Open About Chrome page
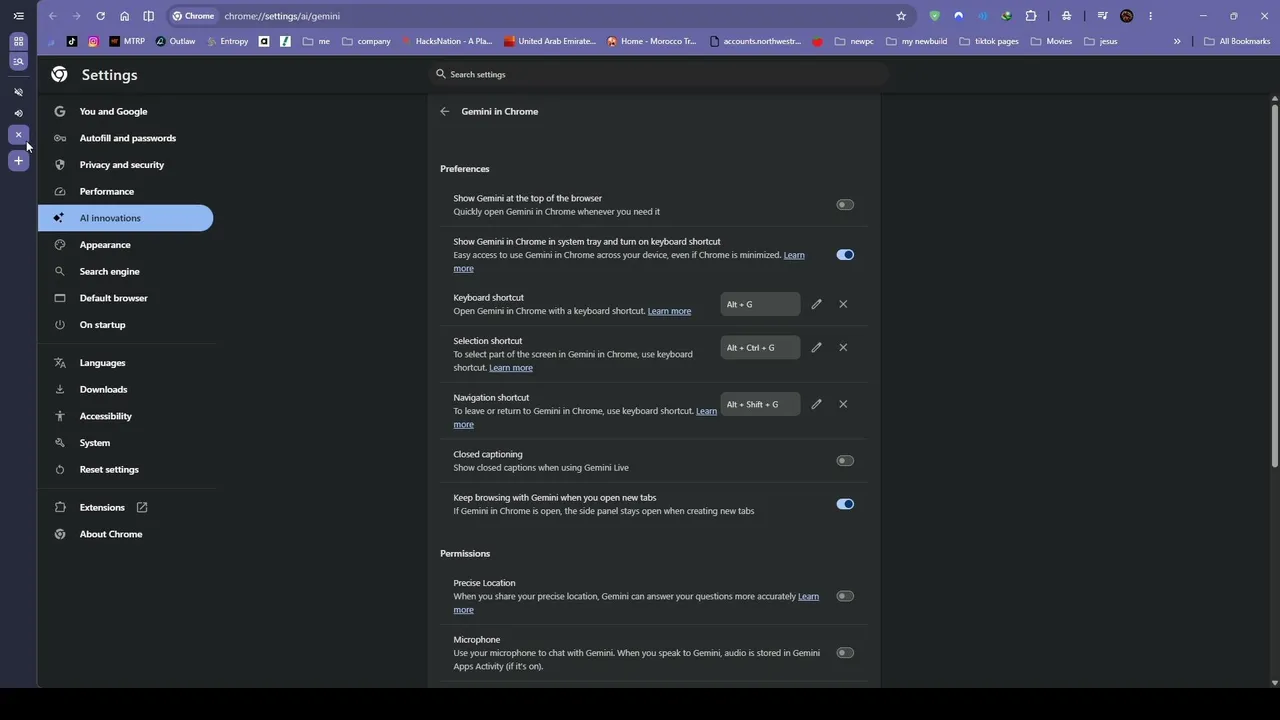 tap(125, 534)
